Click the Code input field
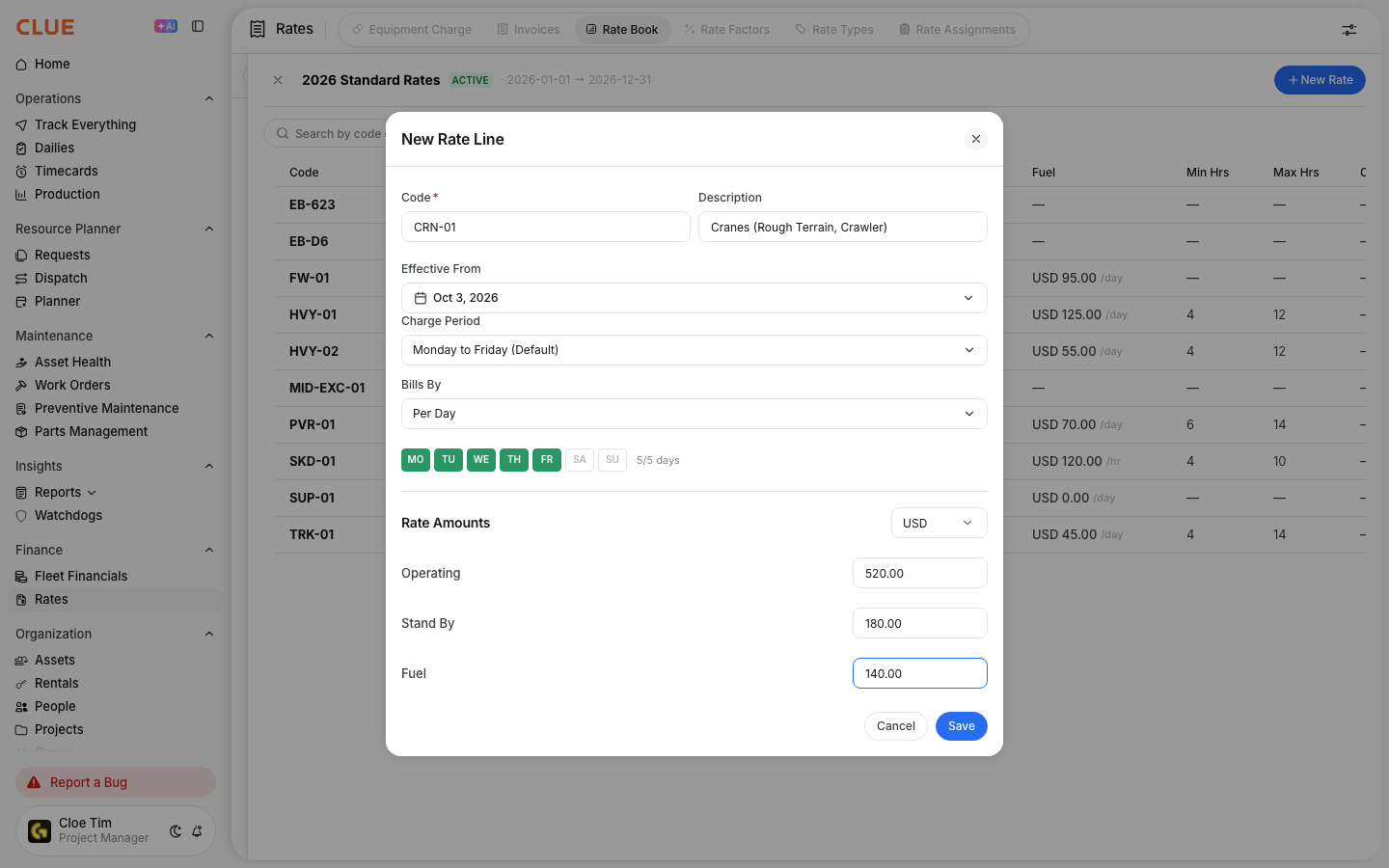This screenshot has width=1389, height=868. coord(546,227)
